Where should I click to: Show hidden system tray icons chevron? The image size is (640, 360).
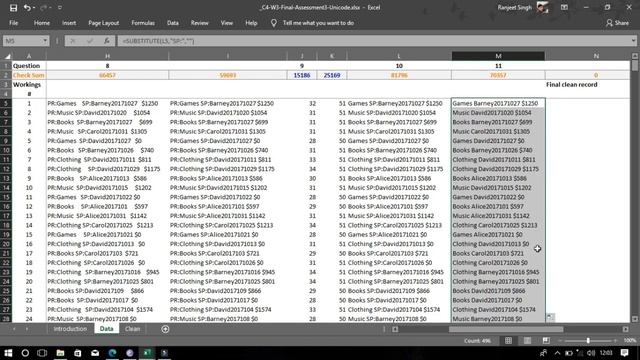click(x=557, y=353)
